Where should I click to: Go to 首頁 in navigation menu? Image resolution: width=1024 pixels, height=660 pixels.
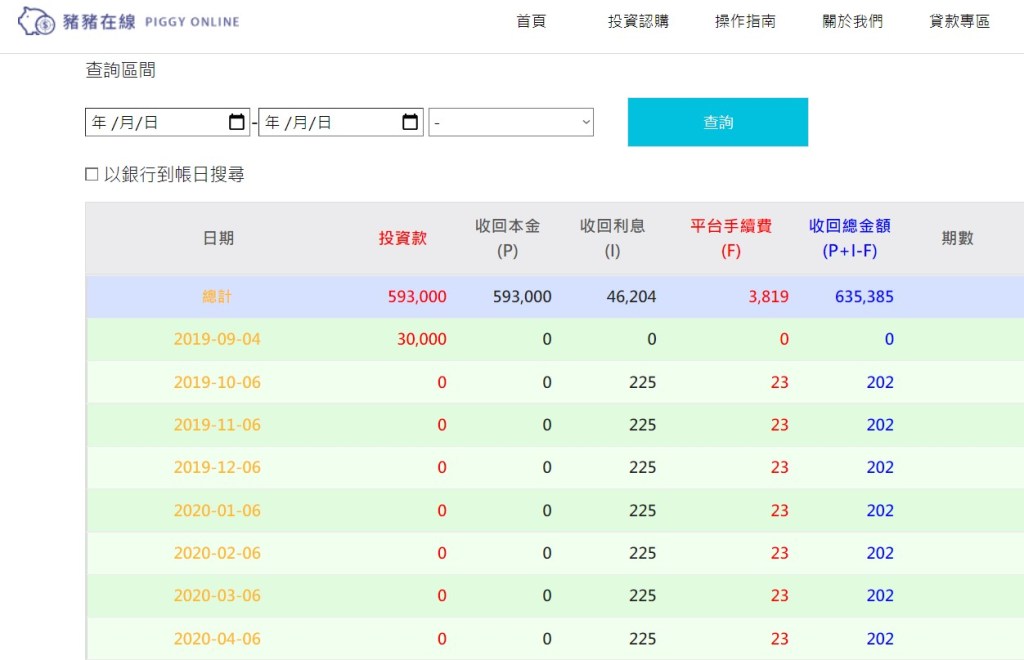(531, 21)
